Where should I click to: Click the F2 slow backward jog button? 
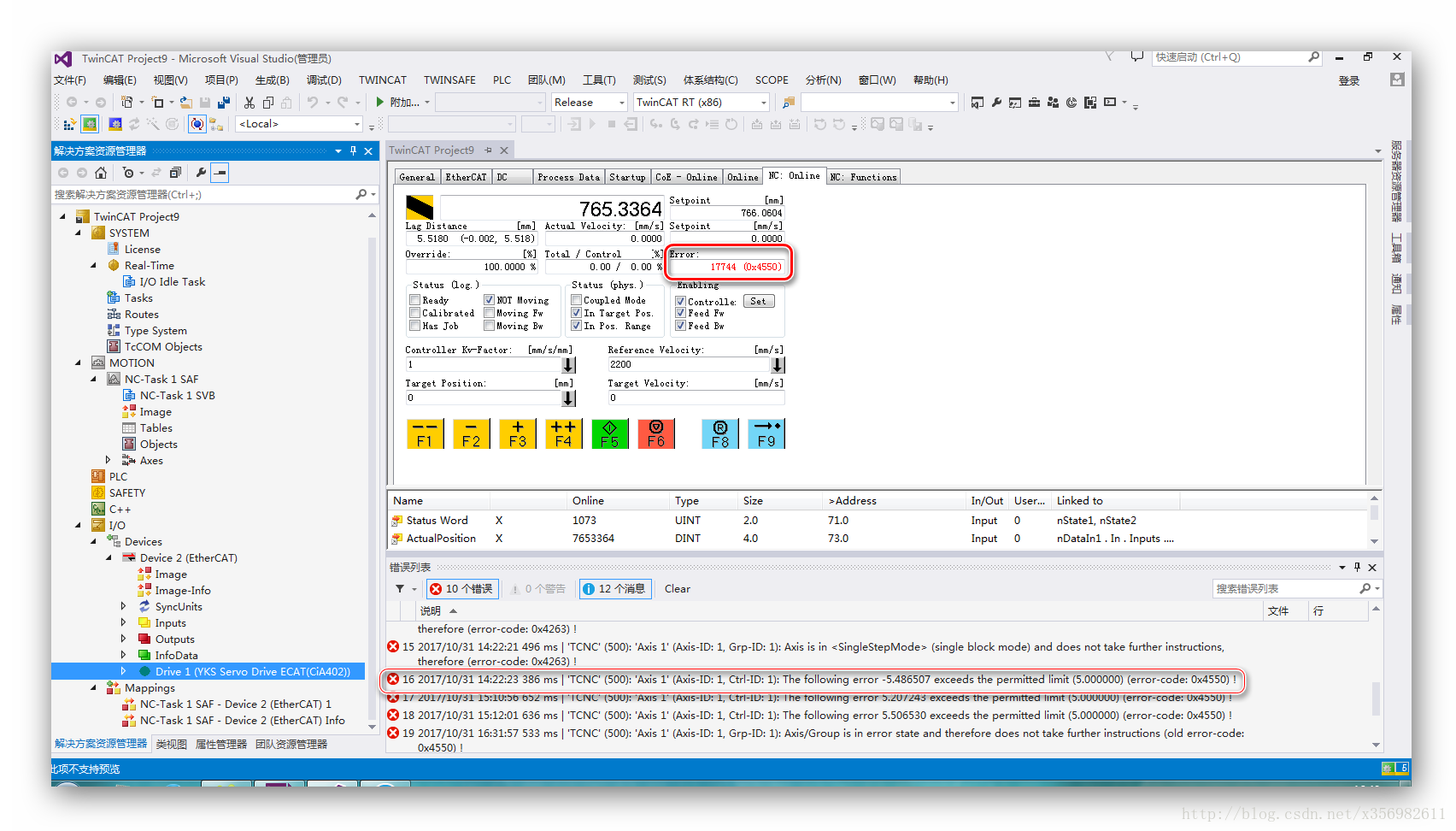click(x=471, y=434)
